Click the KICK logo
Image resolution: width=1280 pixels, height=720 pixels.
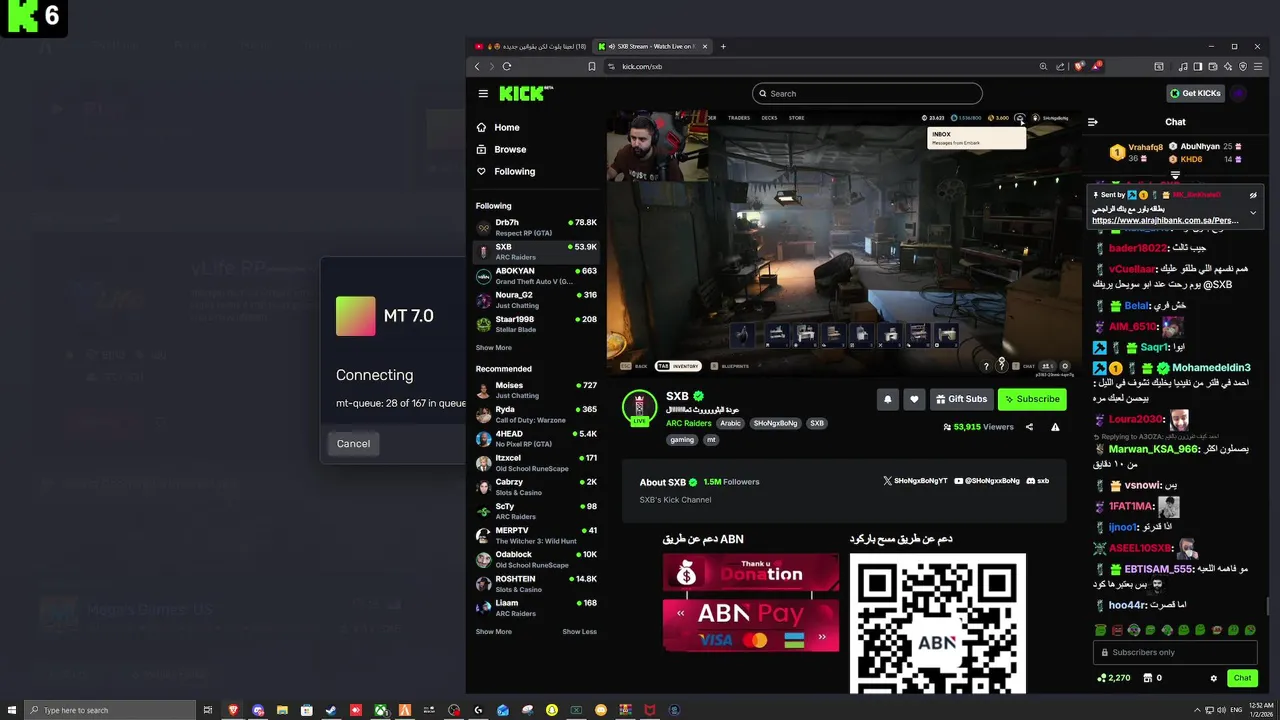525,93
